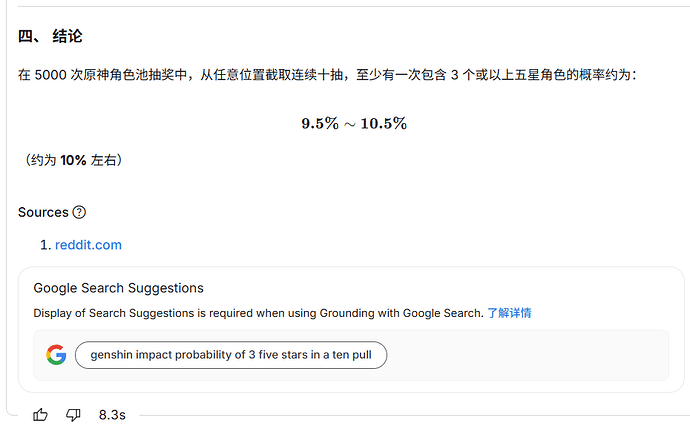Click the thumbs down feedback icon

(73, 415)
